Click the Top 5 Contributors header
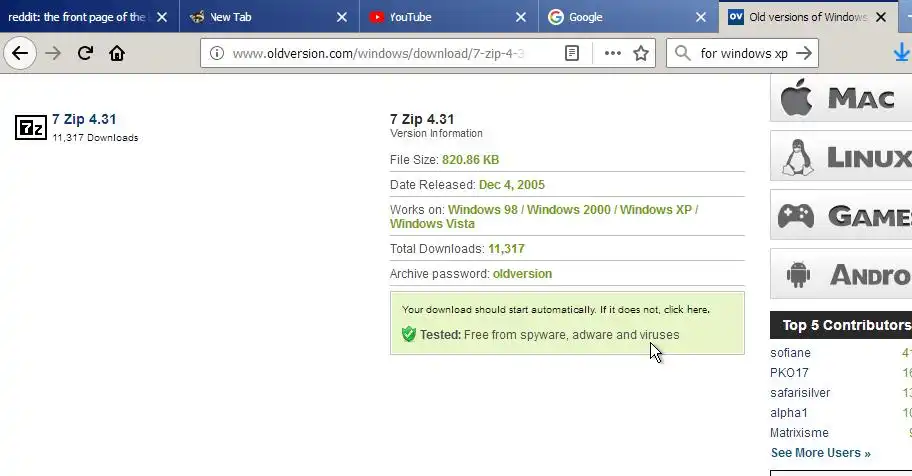 (841, 325)
